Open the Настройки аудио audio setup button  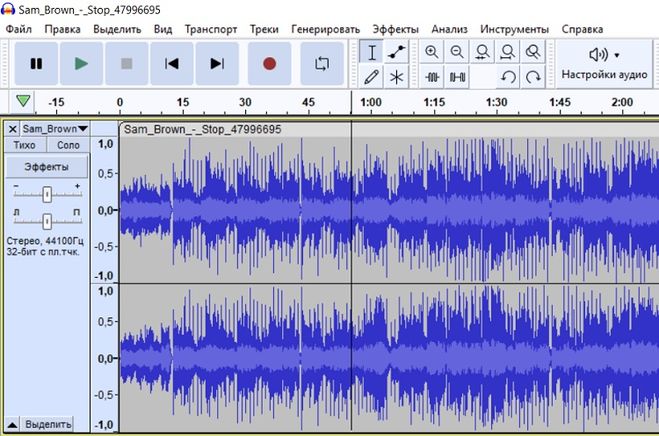(x=604, y=64)
